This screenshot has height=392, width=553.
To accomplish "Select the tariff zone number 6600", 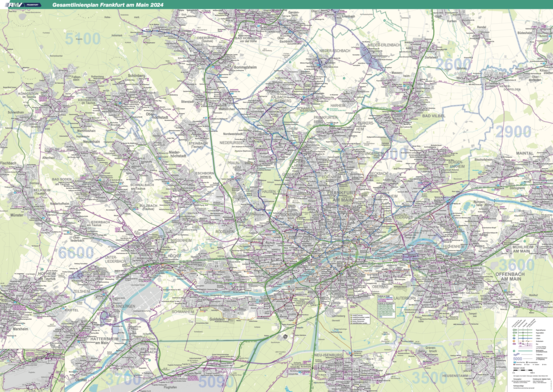I will coord(76,253).
